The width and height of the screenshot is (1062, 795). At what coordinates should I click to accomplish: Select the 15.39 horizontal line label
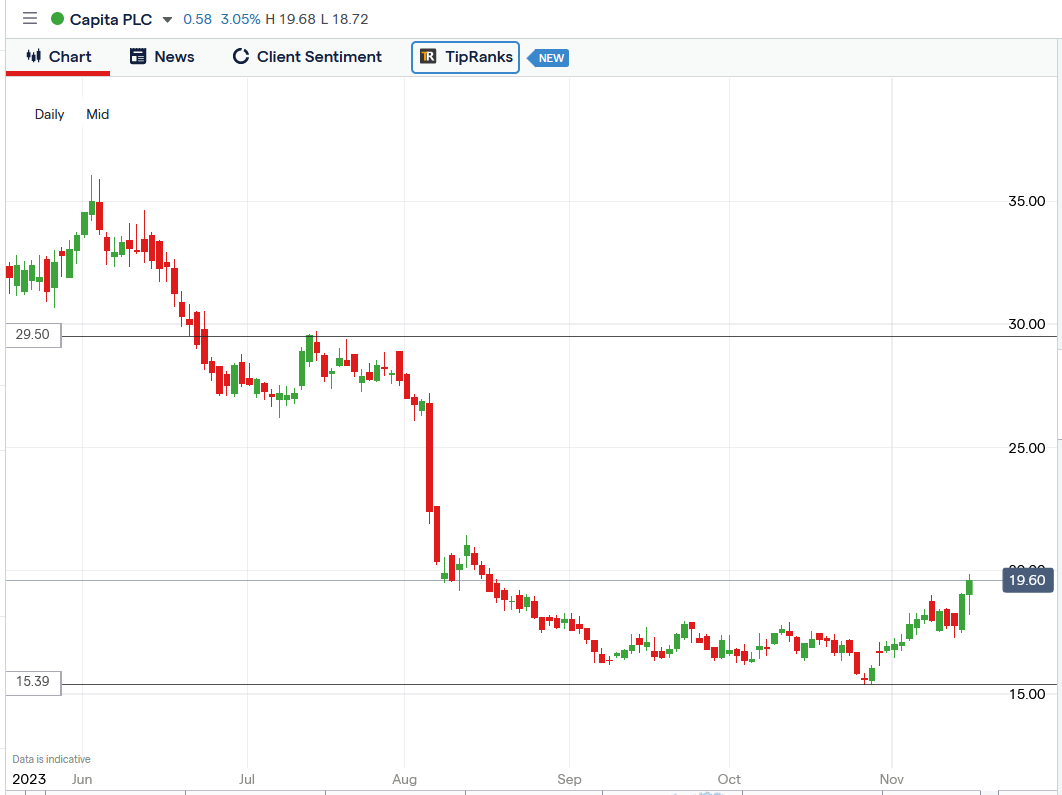pos(33,682)
